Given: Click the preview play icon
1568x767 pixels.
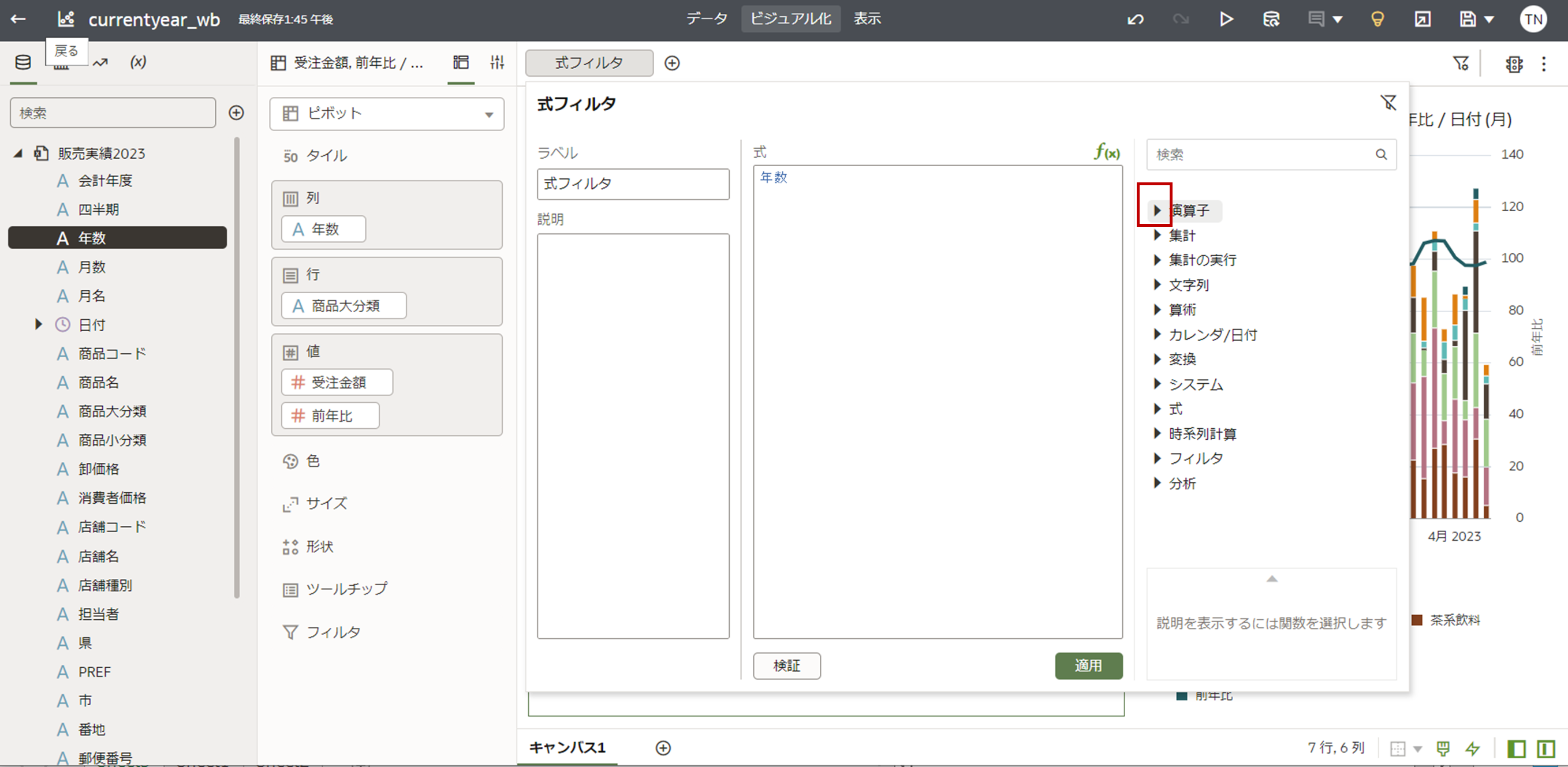Looking at the screenshot, I should click(1226, 20).
